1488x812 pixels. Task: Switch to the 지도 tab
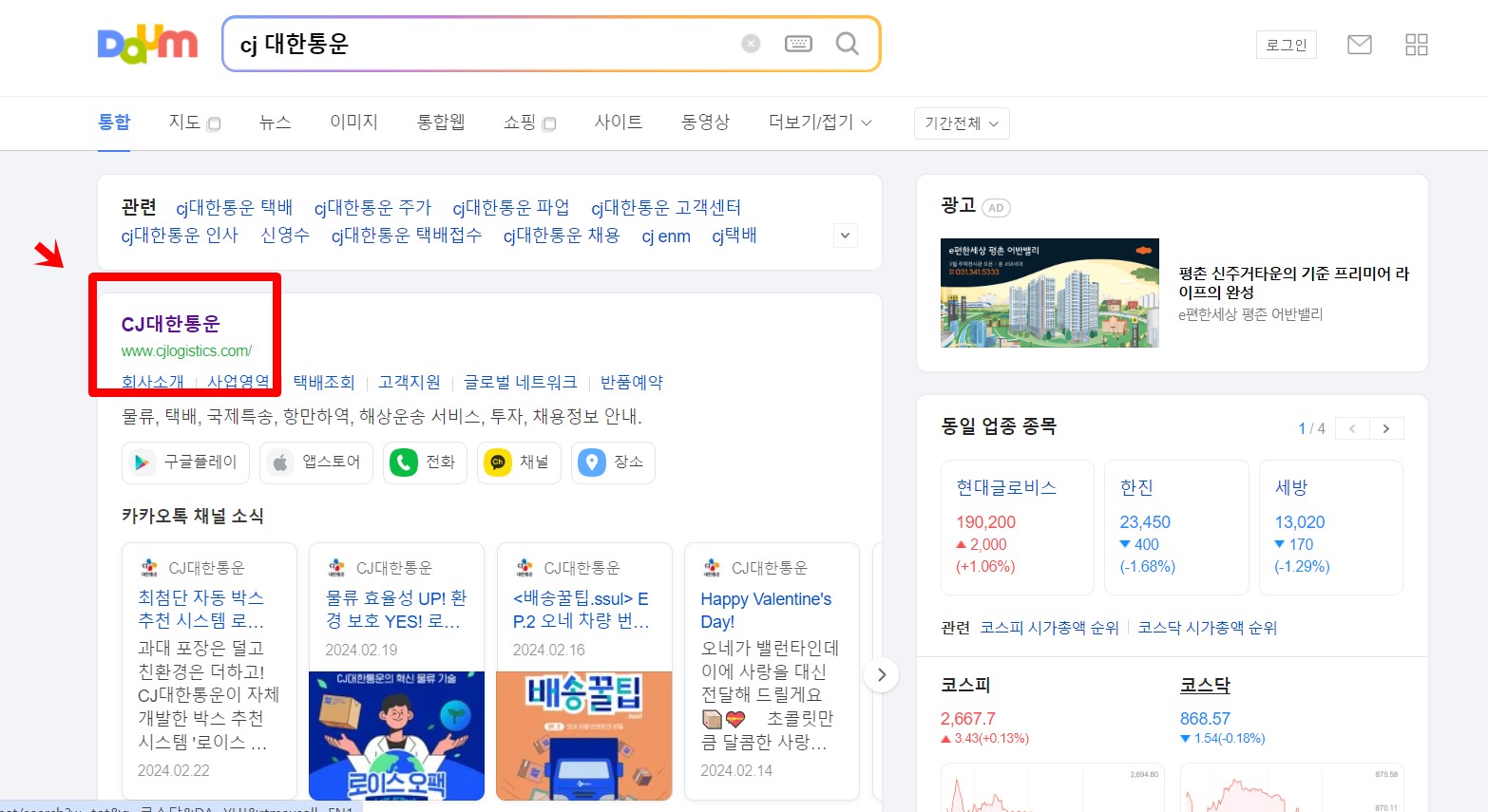[x=184, y=123]
